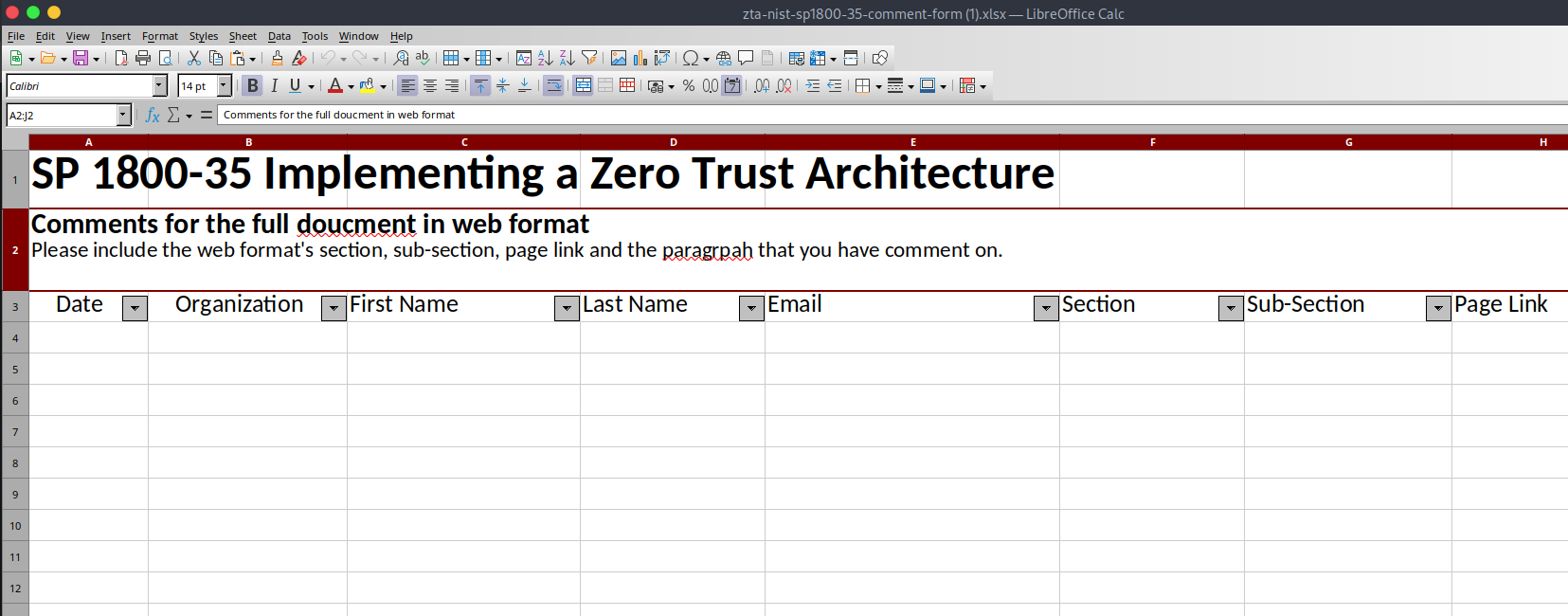Define the print area
This screenshot has width=1568, height=616.
(x=797, y=58)
